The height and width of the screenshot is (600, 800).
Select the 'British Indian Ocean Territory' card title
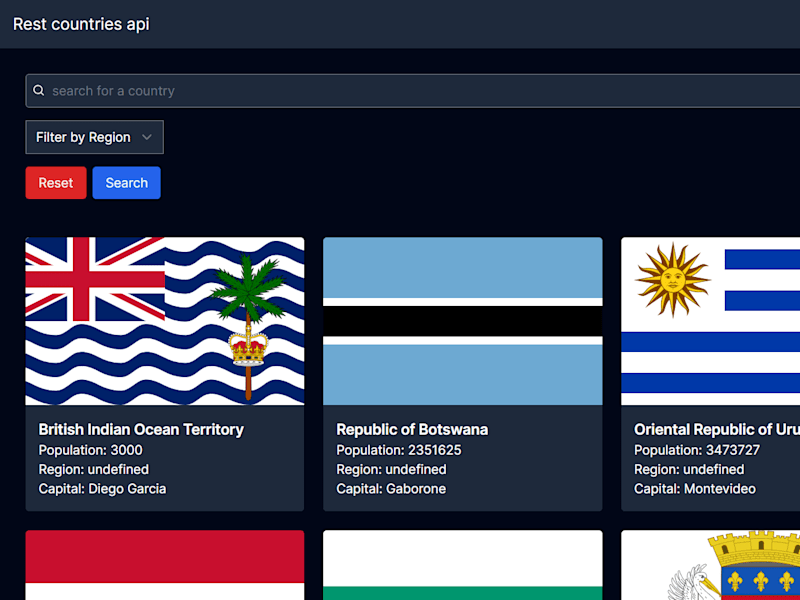tap(141, 430)
